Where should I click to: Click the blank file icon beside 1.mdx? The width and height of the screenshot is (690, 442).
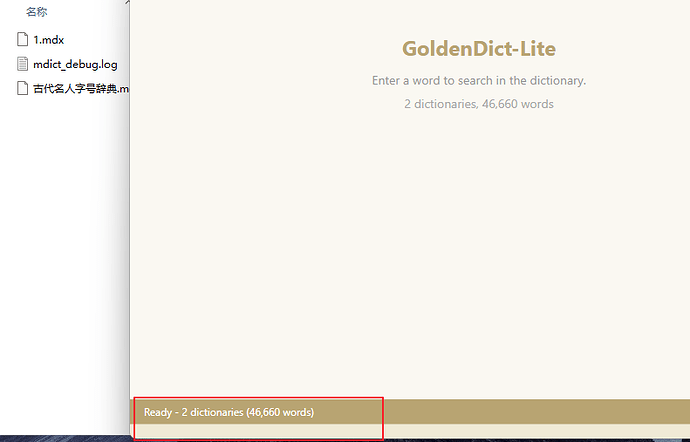[22, 39]
